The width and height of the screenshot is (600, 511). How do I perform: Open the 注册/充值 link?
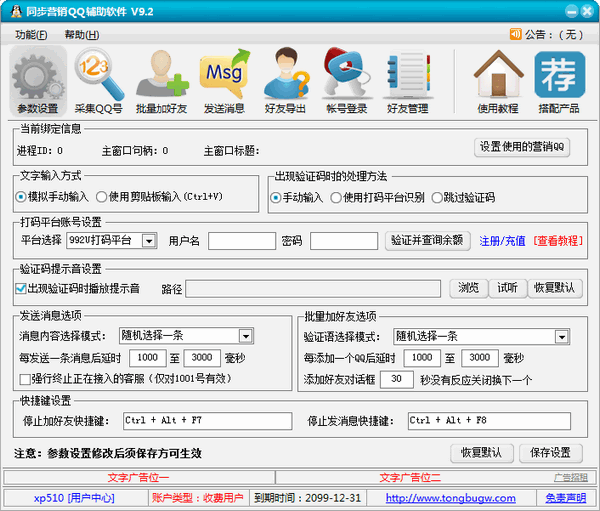coord(502,241)
